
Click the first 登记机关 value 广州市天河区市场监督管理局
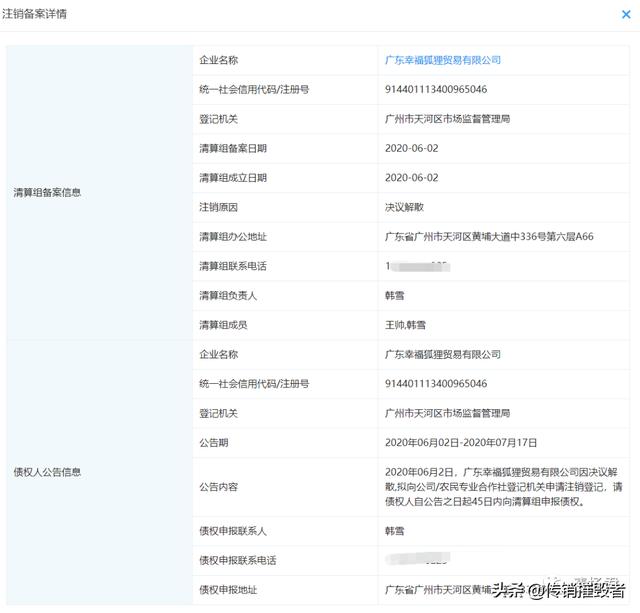447,119
